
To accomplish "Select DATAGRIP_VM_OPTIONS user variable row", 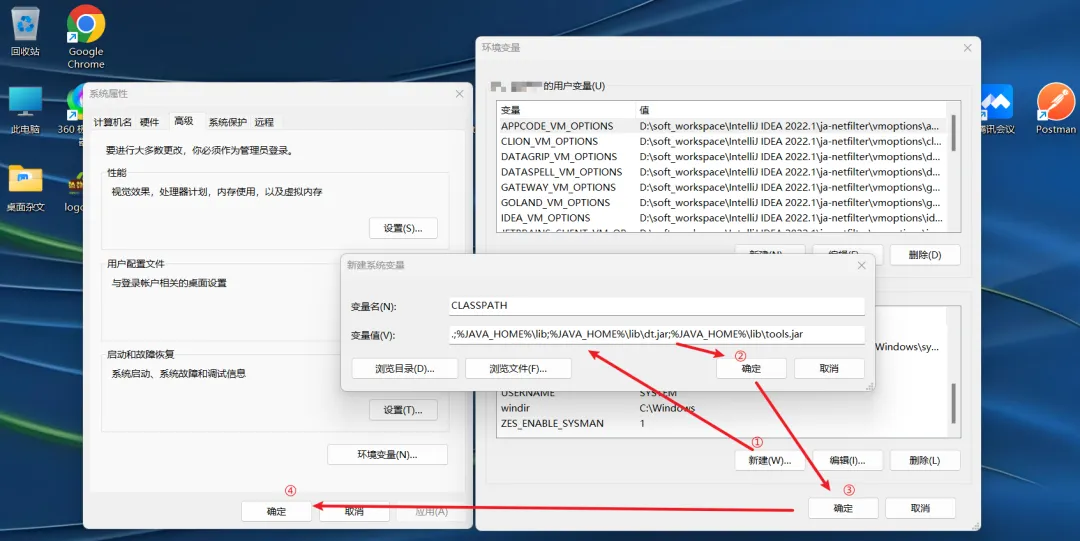I will click(723, 156).
